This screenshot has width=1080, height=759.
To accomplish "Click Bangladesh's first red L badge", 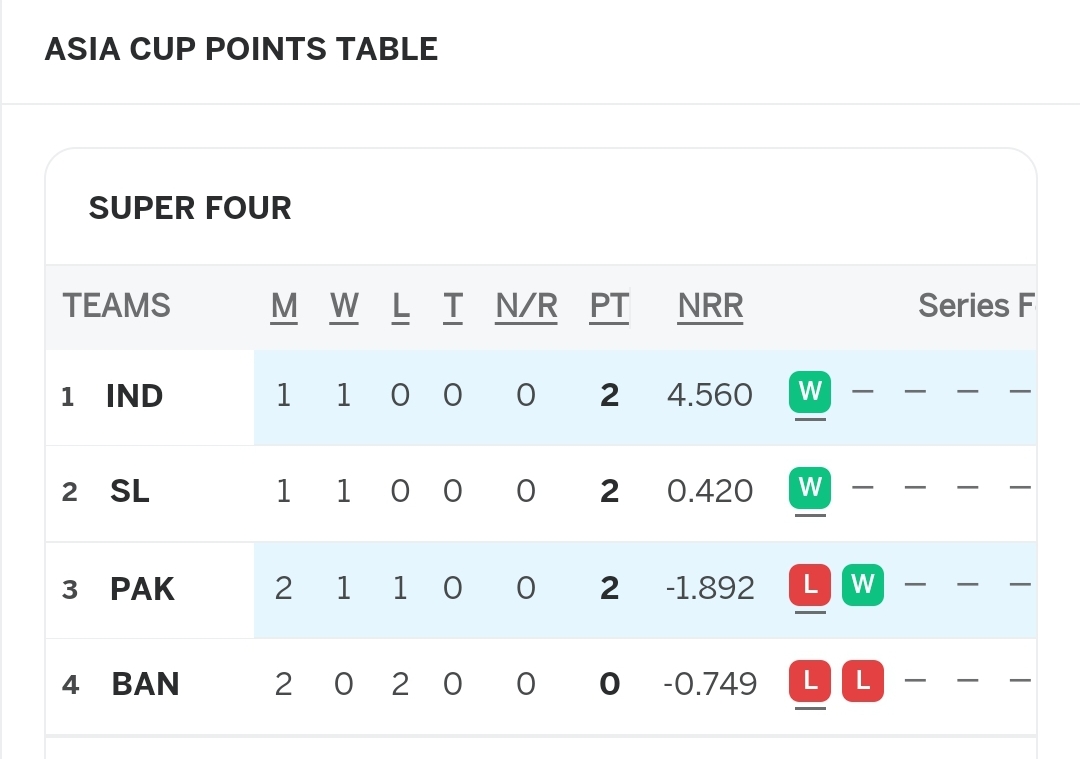I will click(809, 681).
